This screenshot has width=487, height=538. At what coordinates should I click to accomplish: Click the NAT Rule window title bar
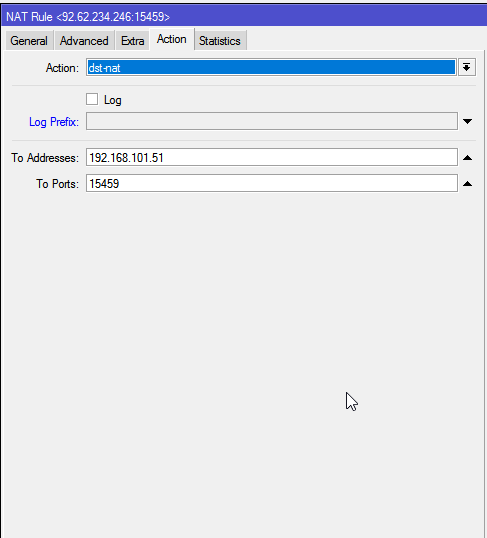point(244,16)
